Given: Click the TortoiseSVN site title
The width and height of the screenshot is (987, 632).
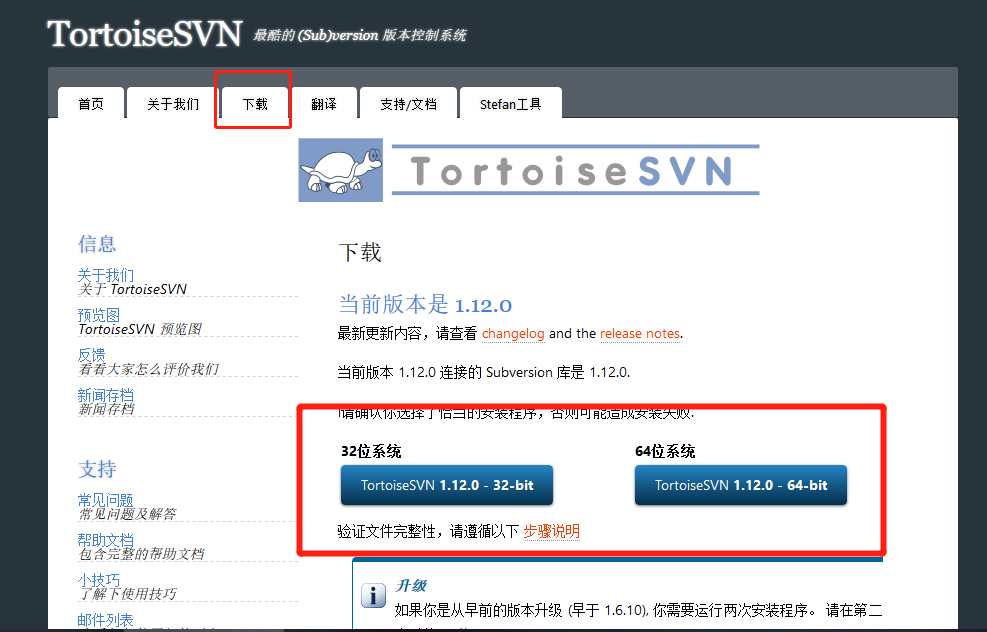Looking at the screenshot, I should 144,33.
